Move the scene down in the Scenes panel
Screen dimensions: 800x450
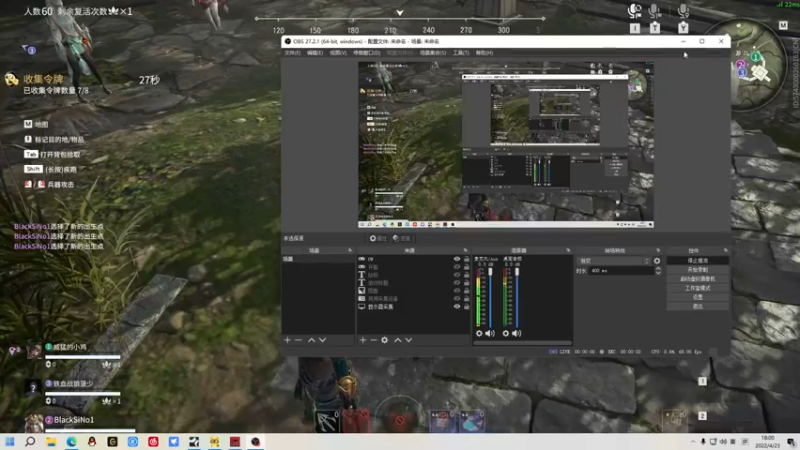point(322,340)
